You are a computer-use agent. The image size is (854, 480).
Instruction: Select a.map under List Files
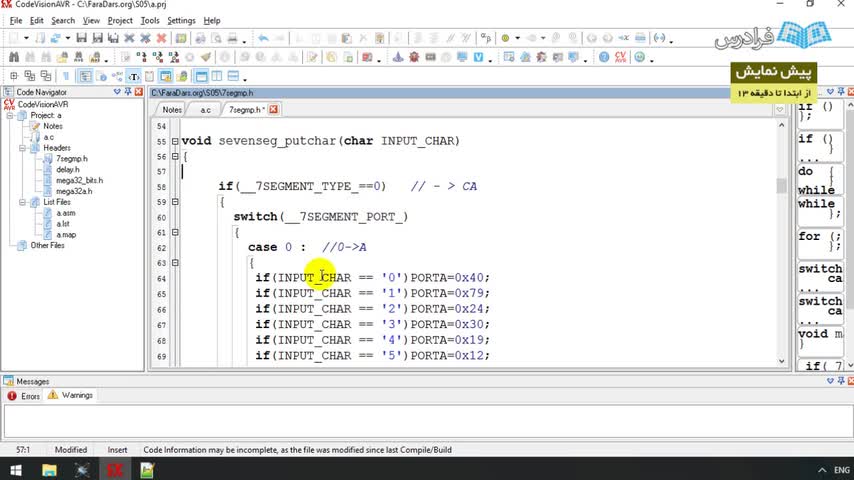point(66,235)
